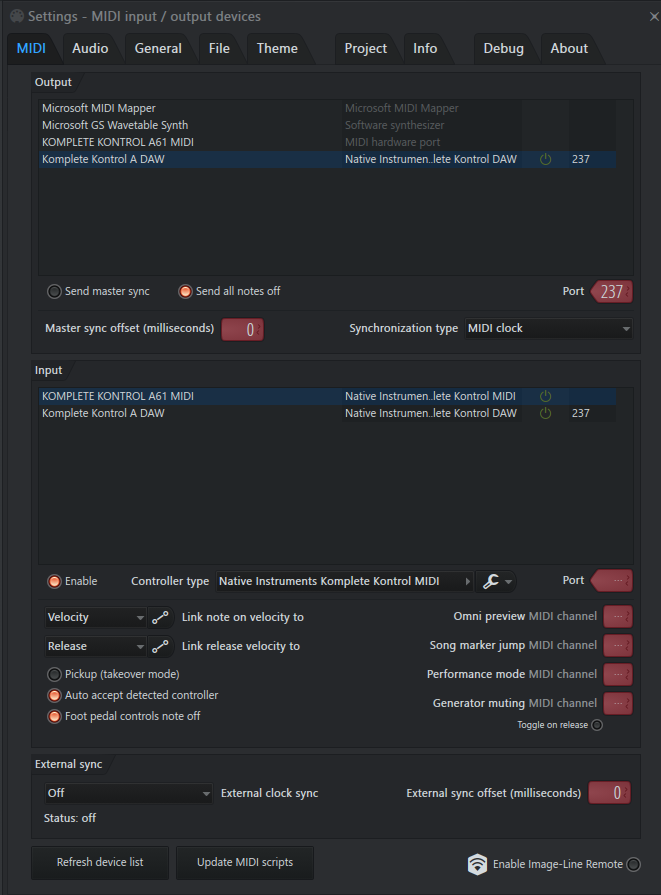Screen dimensions: 661x895
Task: Adjust Master sync offset value
Action: pyautogui.click(x=243, y=329)
